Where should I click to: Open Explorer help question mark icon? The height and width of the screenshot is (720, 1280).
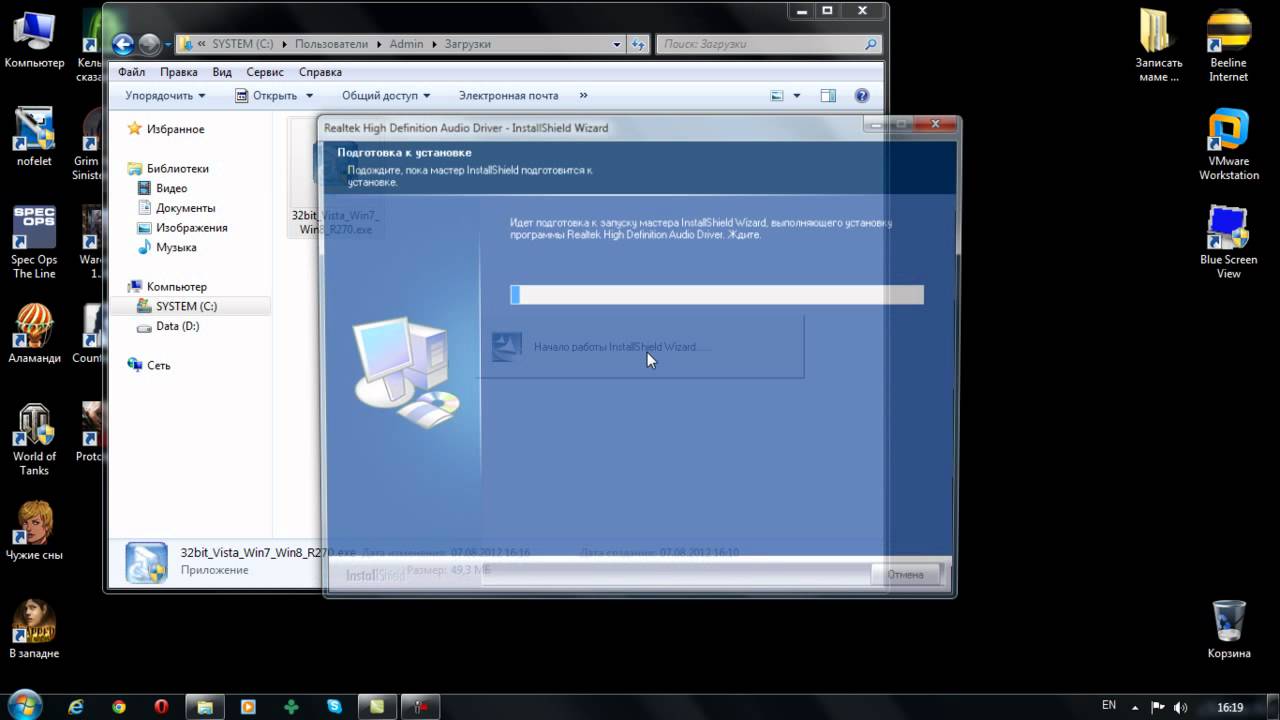862,96
